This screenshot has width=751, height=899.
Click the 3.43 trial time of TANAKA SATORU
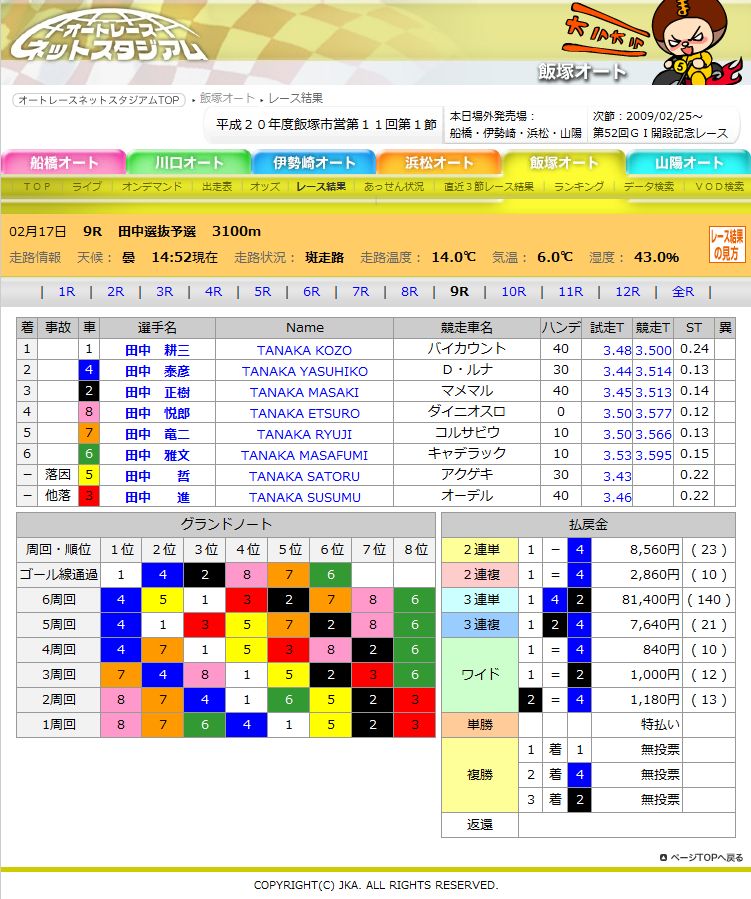617,476
